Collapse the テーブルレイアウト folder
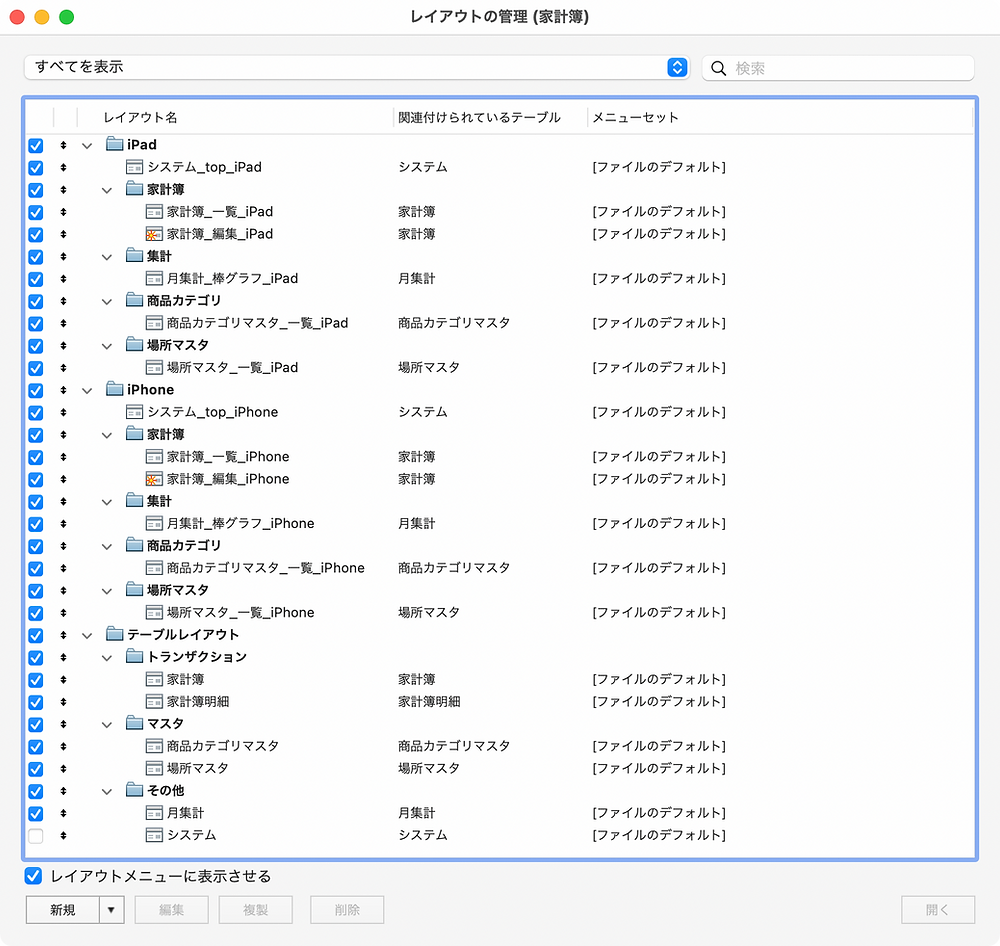This screenshot has width=1000, height=946. [87, 635]
